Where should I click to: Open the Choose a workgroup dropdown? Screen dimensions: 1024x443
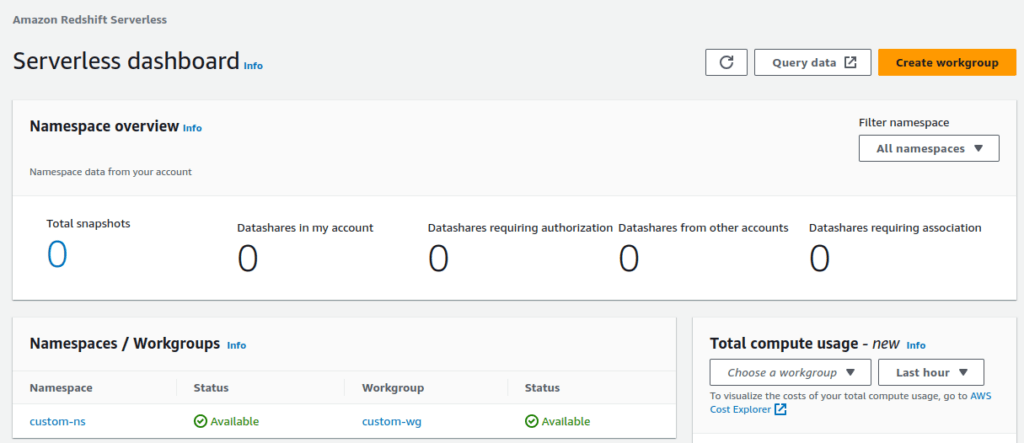[790, 373]
